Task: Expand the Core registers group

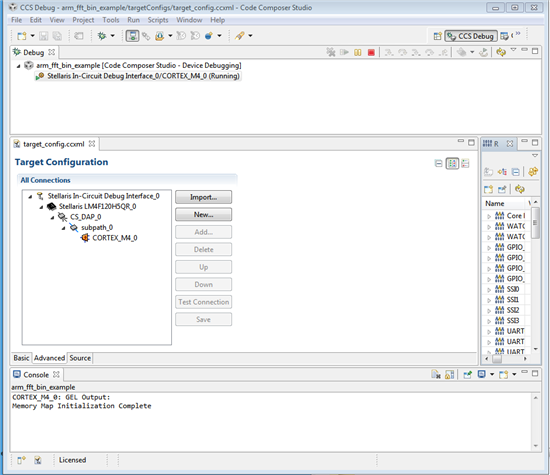Action: pyautogui.click(x=489, y=216)
